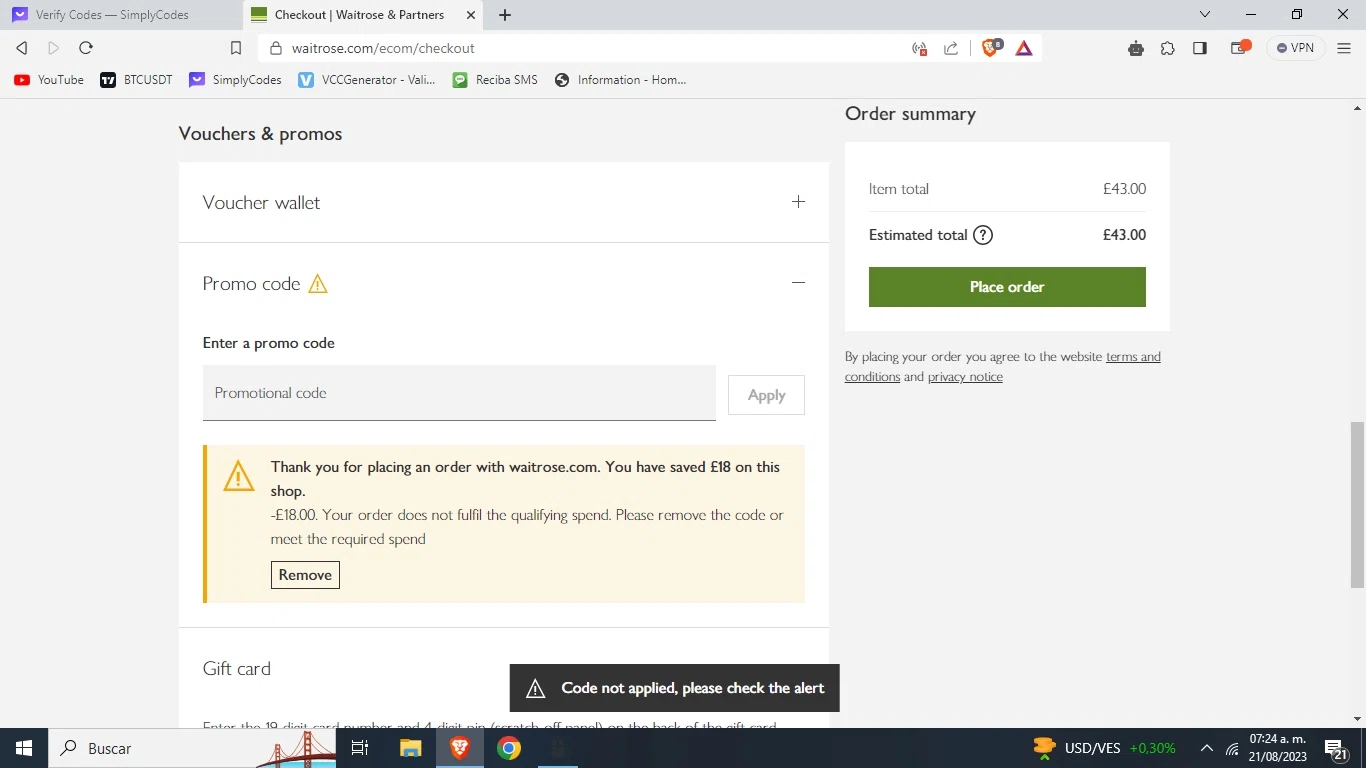Viewport: 1366px width, 768px height.
Task: Click the green Place order button
Action: click(1007, 287)
